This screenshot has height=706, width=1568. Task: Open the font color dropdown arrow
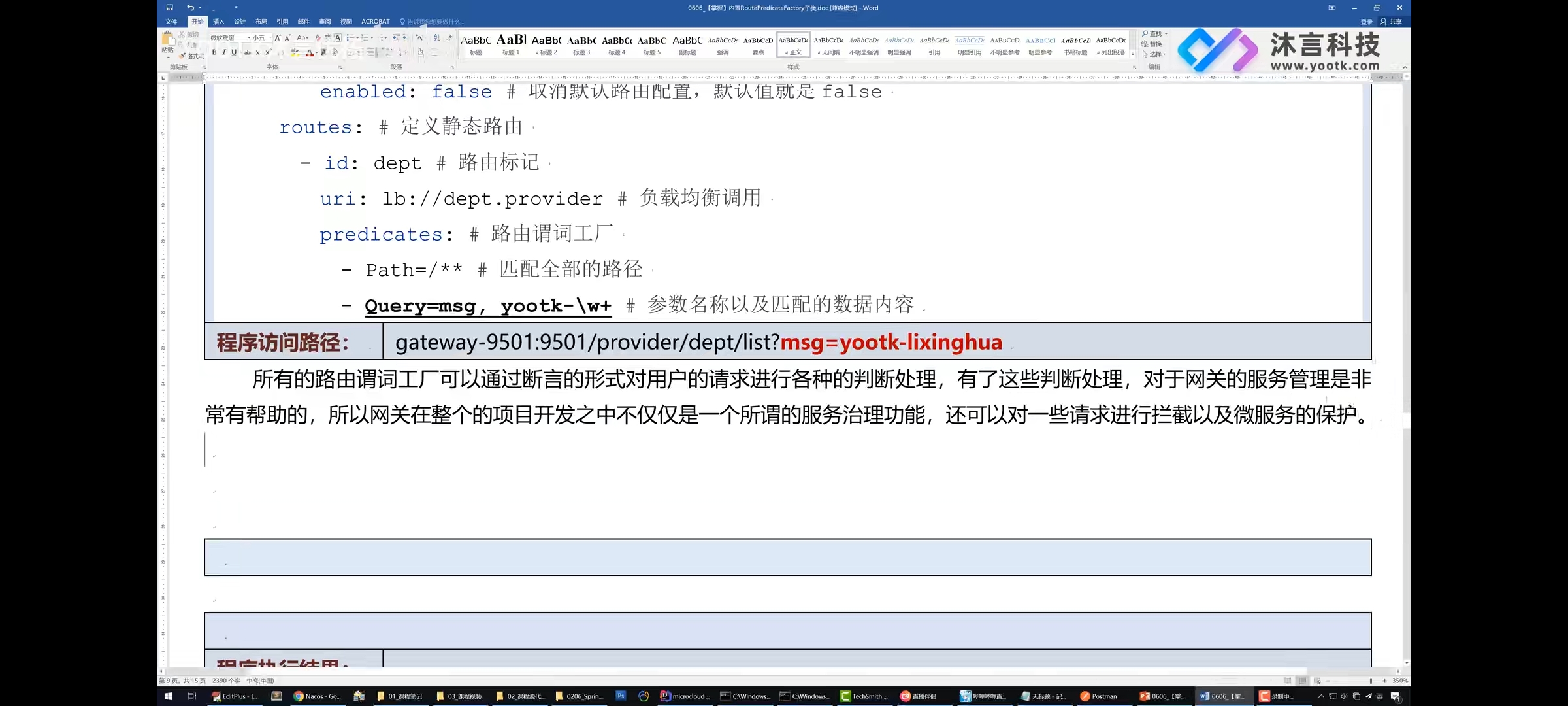pos(317,52)
